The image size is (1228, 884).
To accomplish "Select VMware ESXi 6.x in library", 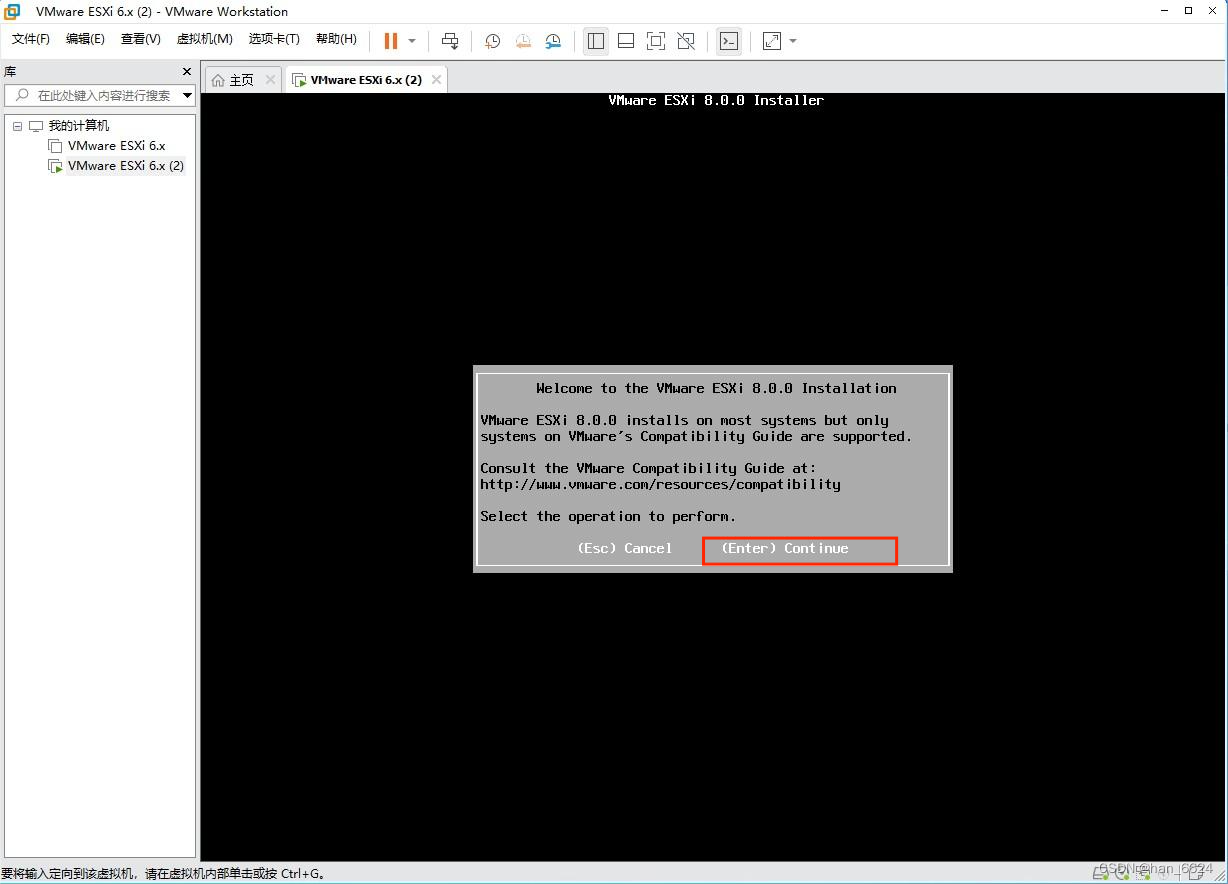I will [x=116, y=146].
